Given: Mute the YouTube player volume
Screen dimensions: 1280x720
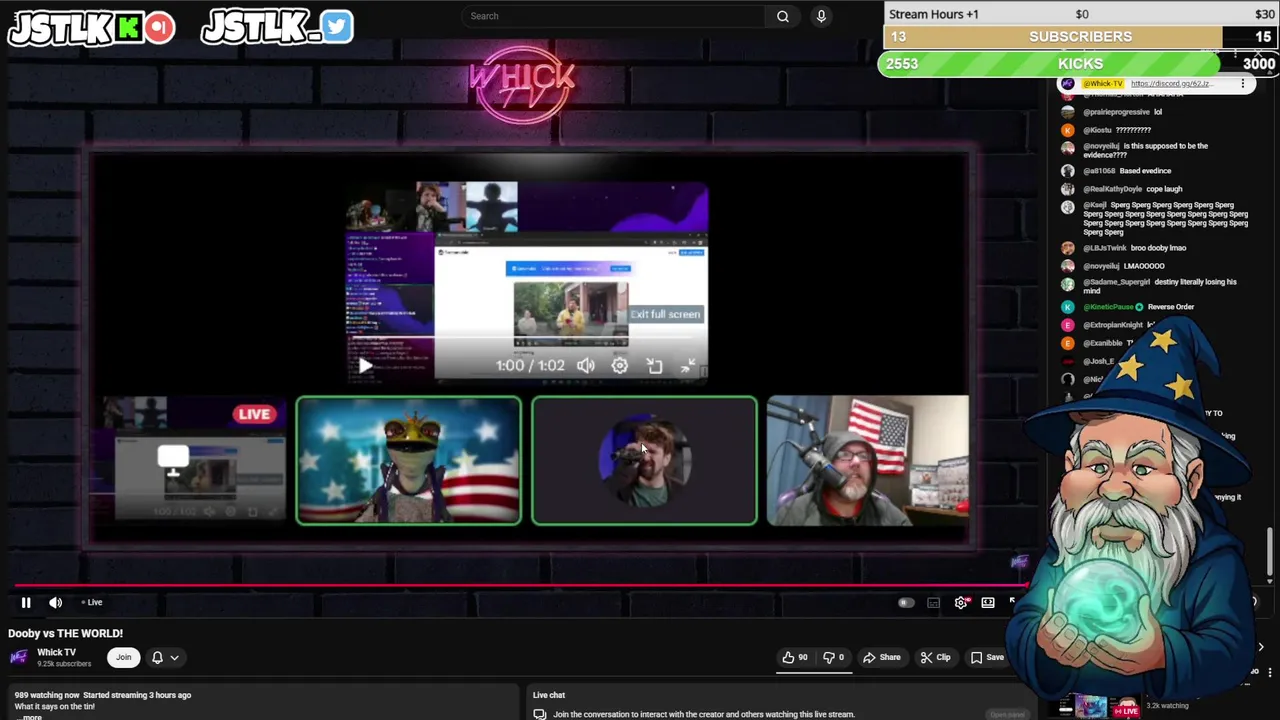Looking at the screenshot, I should (x=56, y=602).
